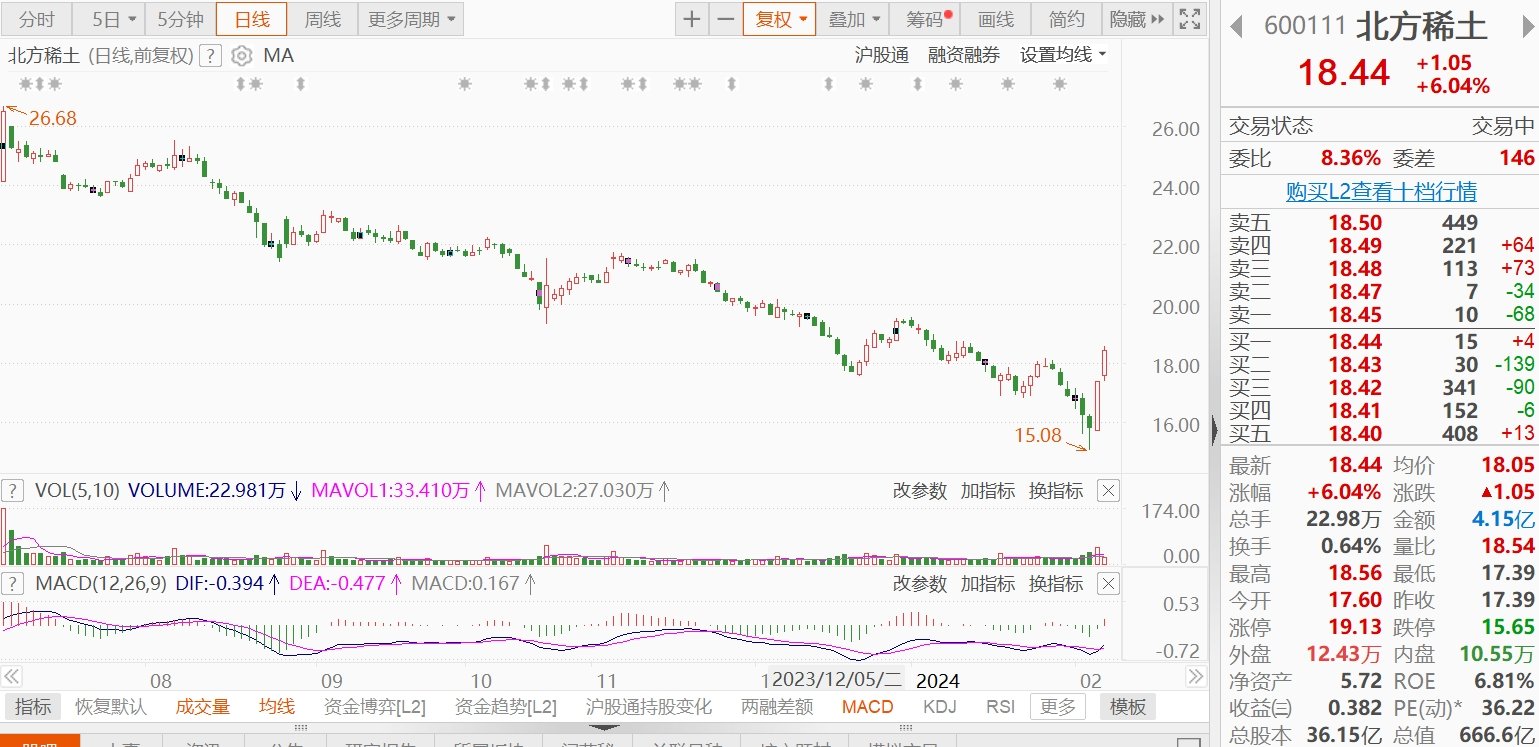Screen dimensions: 1539x747
Task: Expand 设置均线 dropdown
Action: [1063, 55]
